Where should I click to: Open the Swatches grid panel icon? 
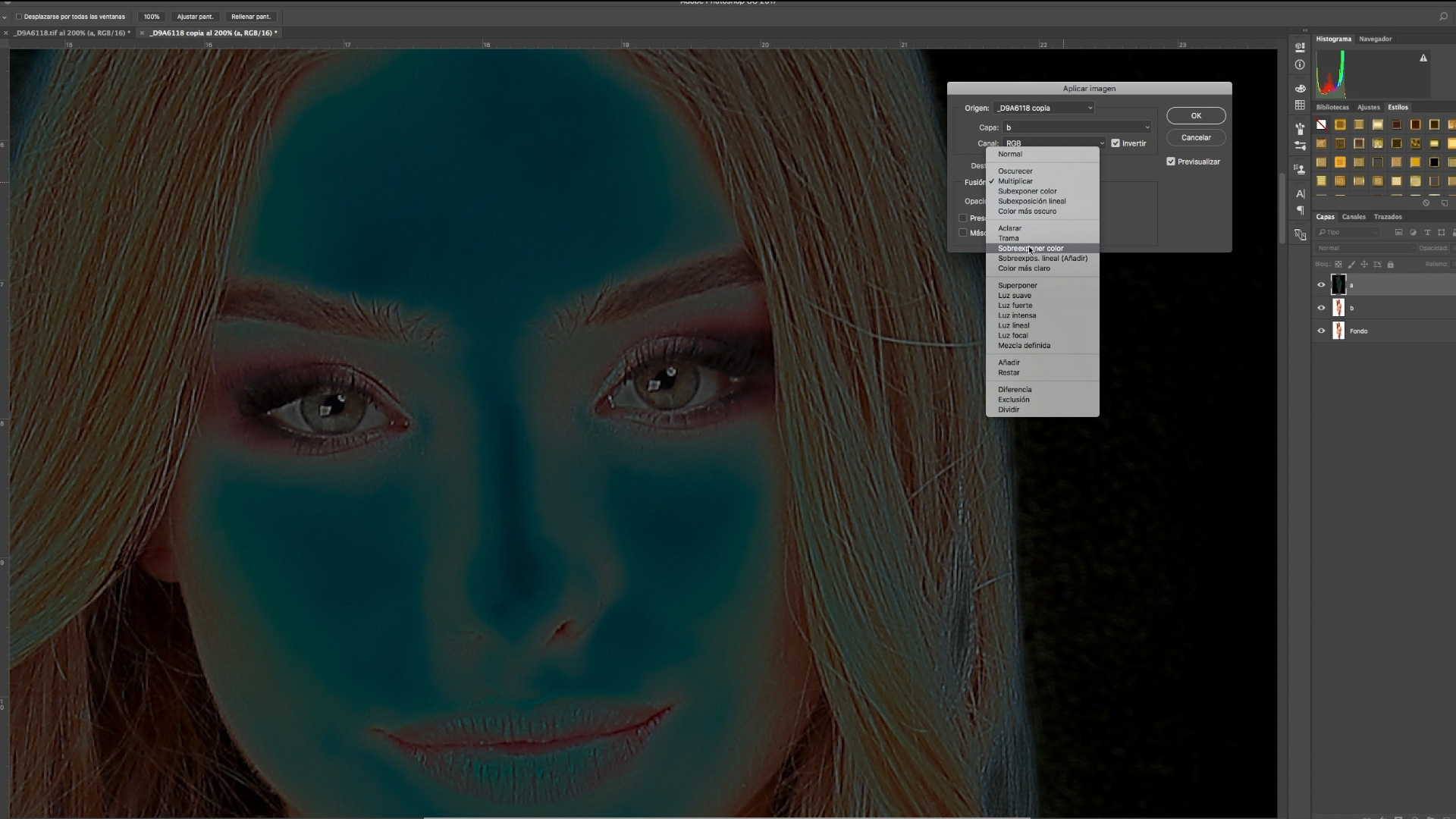(x=1300, y=105)
